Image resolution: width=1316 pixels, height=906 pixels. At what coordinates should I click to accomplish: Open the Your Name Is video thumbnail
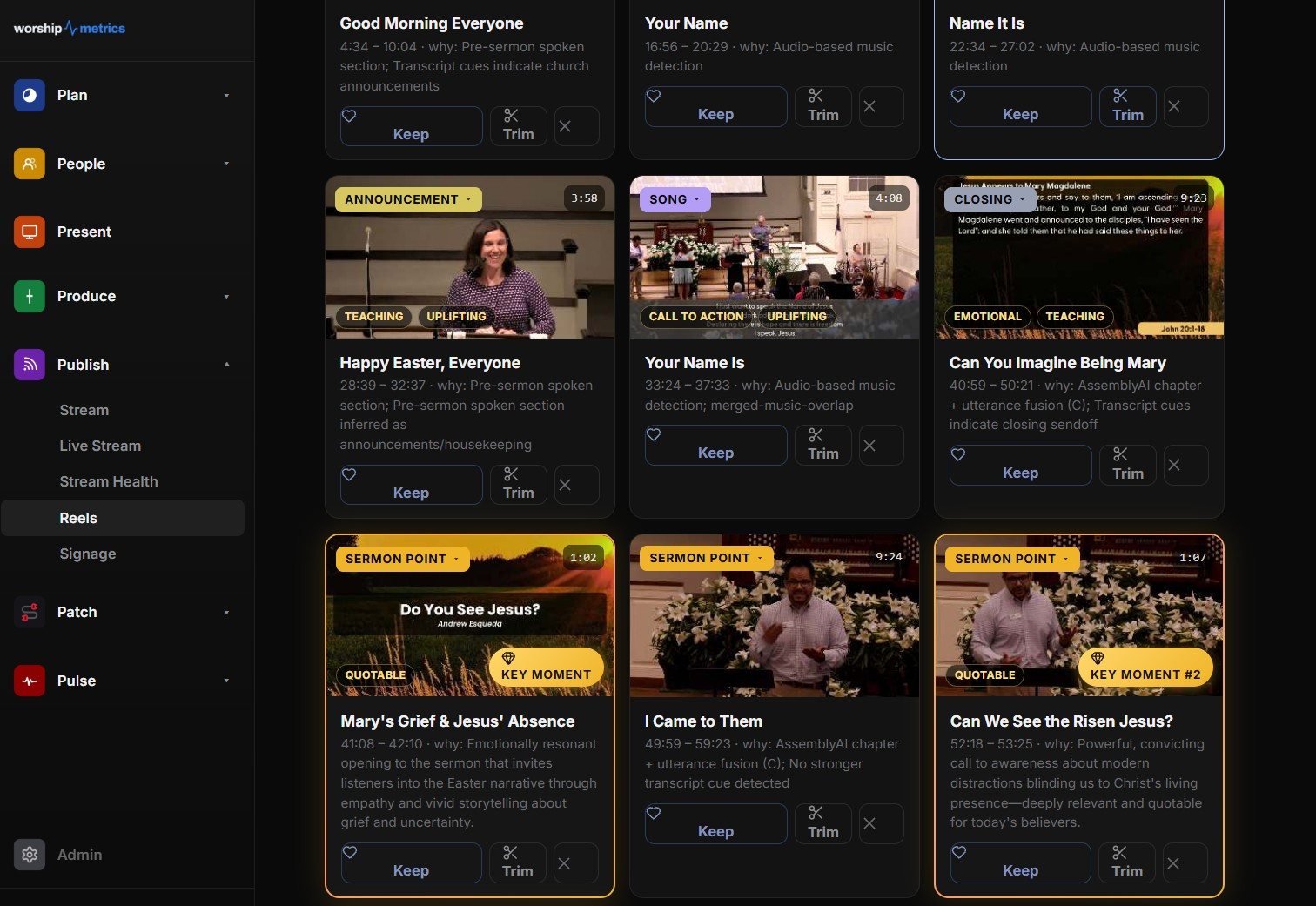(775, 257)
